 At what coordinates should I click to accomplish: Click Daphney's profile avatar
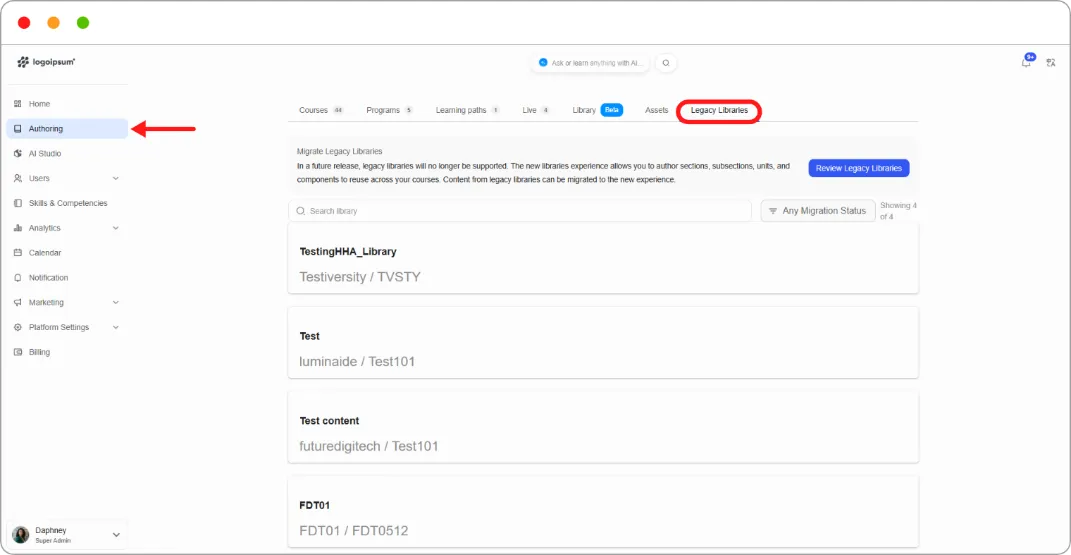[20, 535]
